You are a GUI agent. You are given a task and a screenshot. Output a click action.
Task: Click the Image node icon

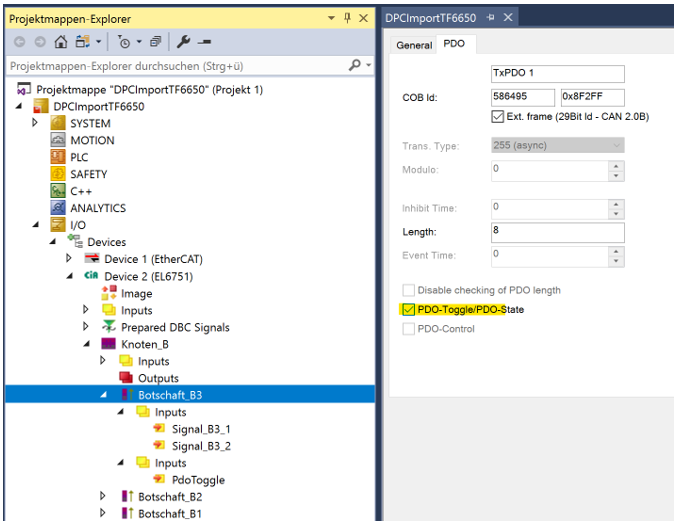point(109,293)
